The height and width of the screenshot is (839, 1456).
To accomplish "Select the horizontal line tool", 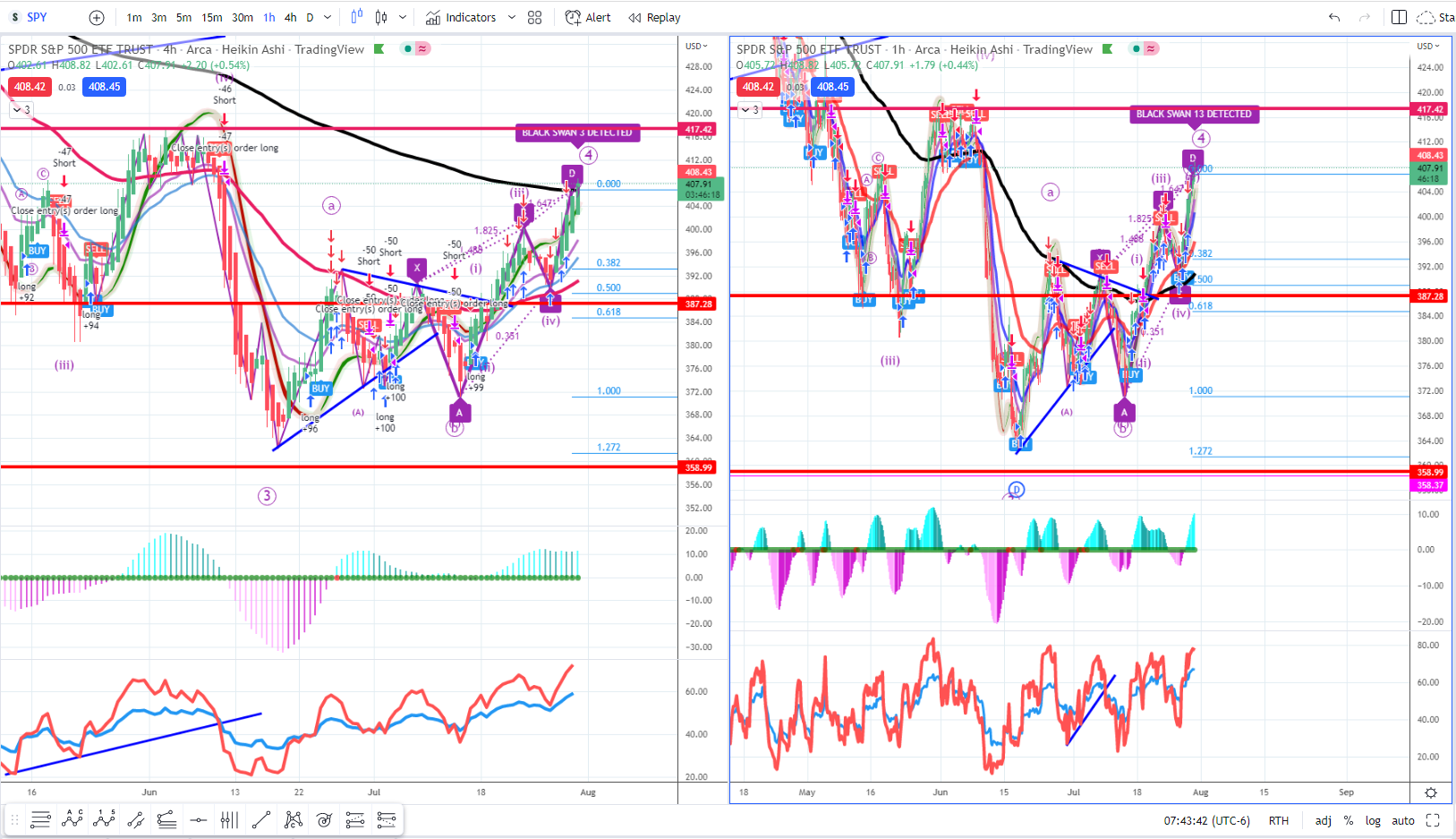I will coord(199,819).
